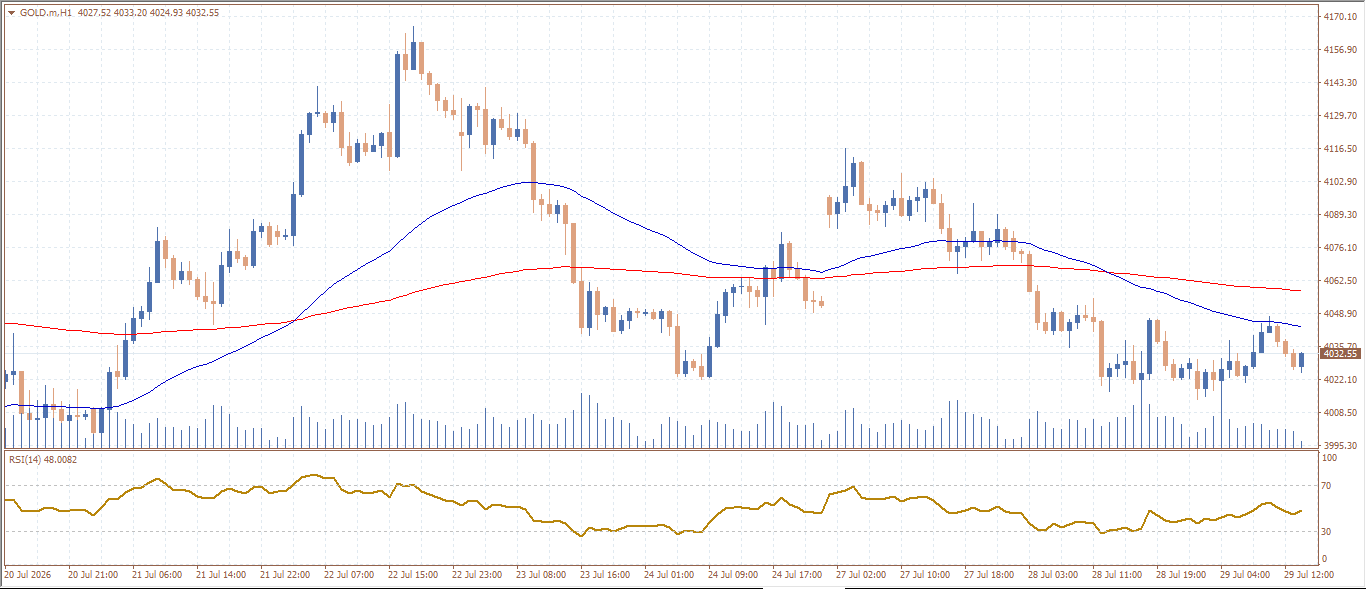The height and width of the screenshot is (589, 1366).
Task: Click the "28 Jul 11:00" time label
Action: coord(1117,575)
